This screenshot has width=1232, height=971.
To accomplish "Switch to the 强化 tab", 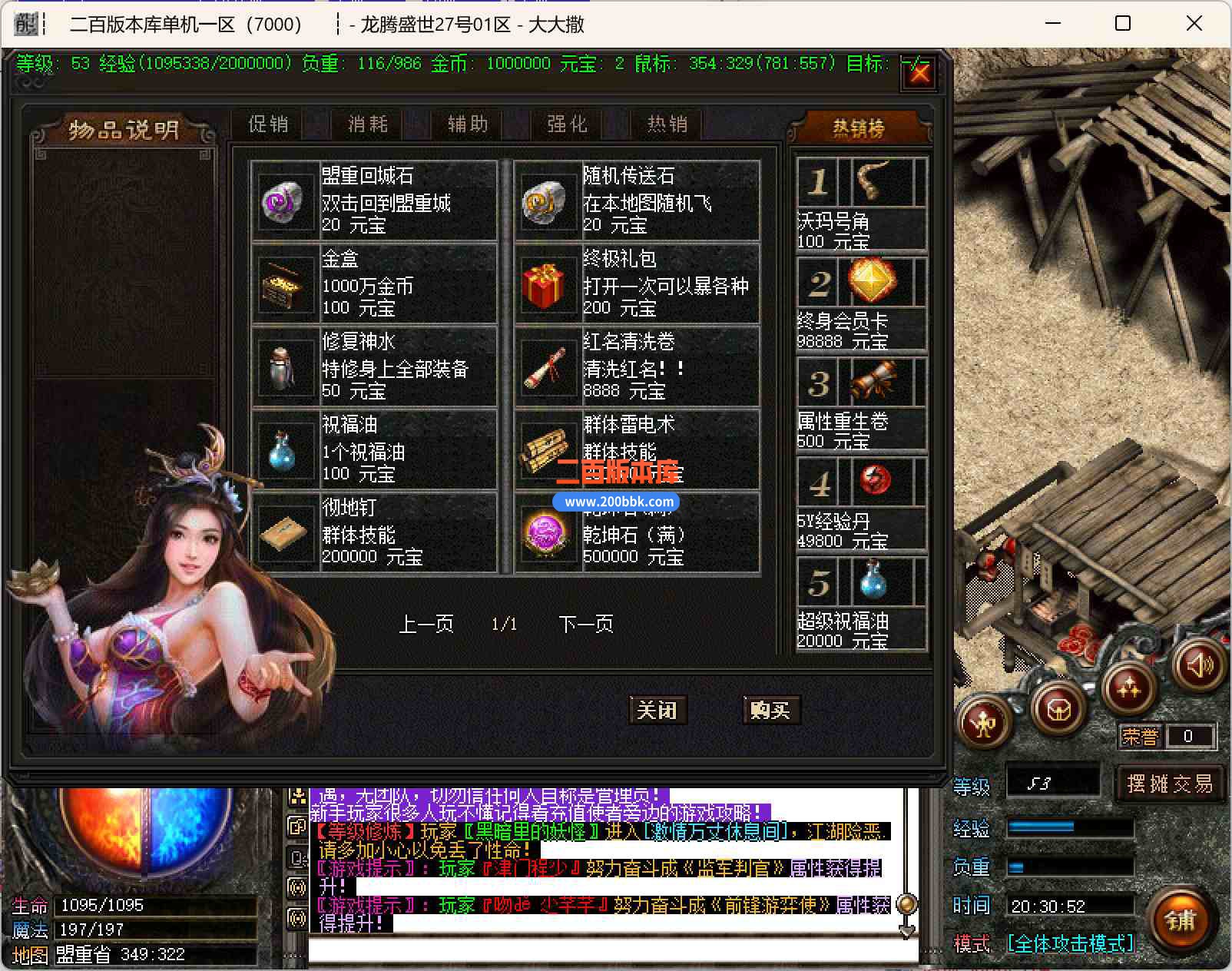I will (x=567, y=124).
